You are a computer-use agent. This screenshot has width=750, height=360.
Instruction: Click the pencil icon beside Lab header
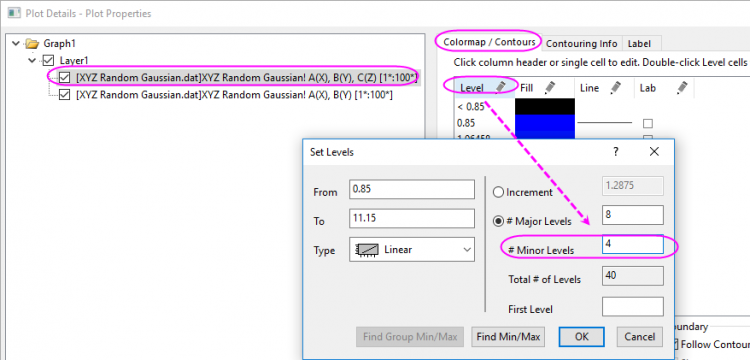[x=682, y=87]
